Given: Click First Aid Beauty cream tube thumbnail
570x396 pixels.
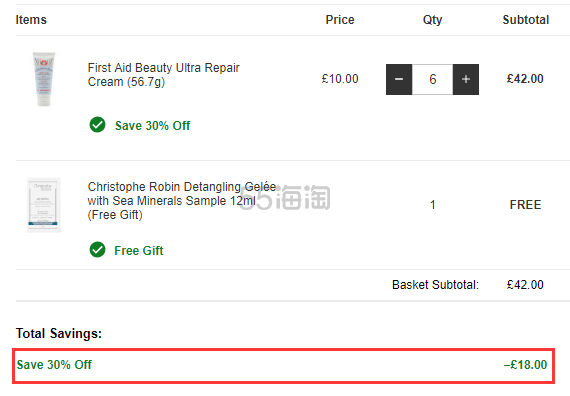Looking at the screenshot, I should coord(44,79).
